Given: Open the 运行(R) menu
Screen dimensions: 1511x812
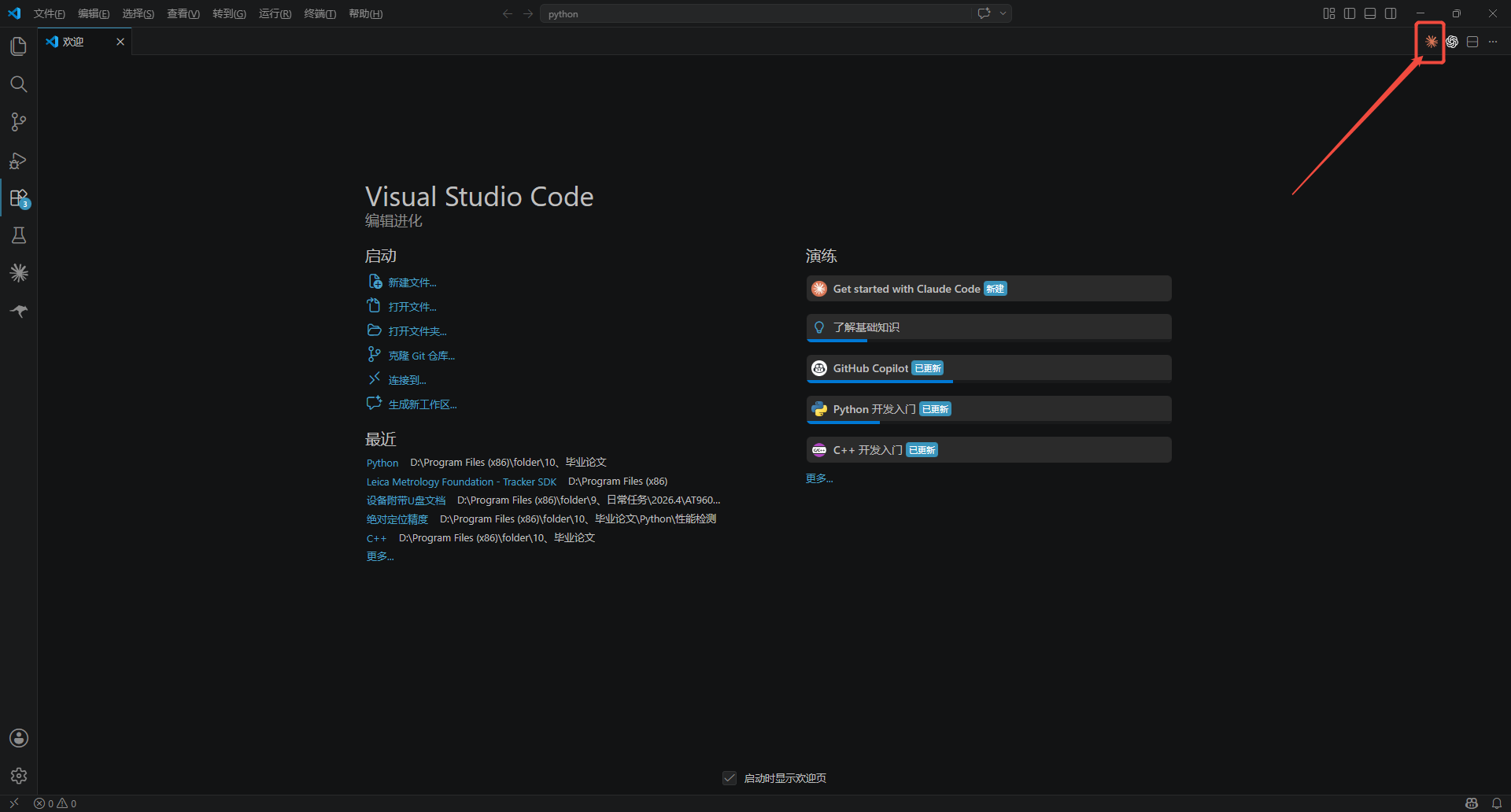Looking at the screenshot, I should [275, 13].
